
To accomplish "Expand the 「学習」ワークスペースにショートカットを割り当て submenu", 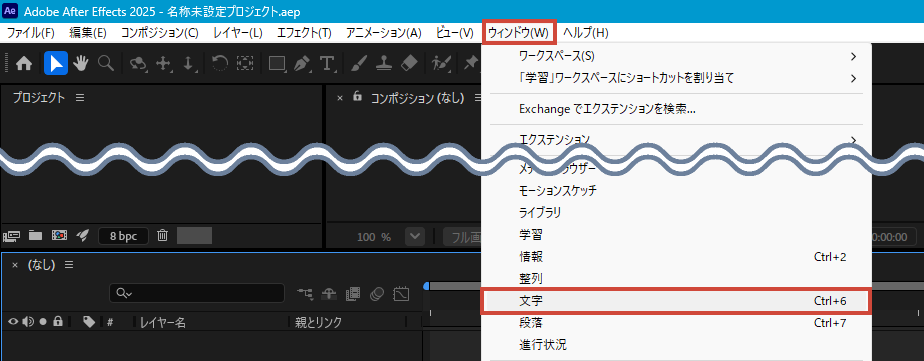I will [x=676, y=78].
